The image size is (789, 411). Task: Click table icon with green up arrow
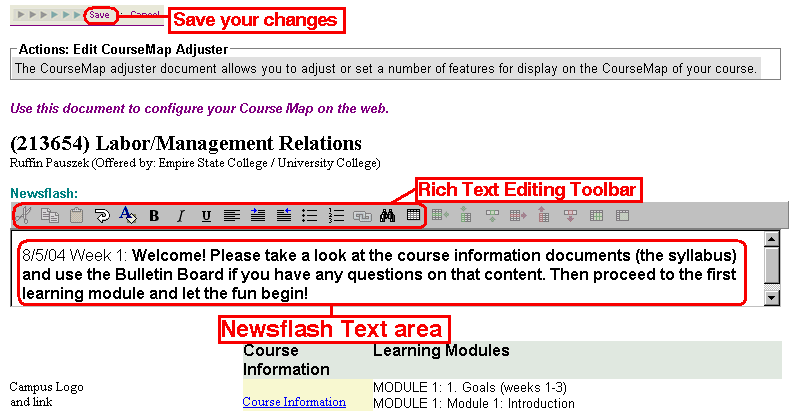465,215
